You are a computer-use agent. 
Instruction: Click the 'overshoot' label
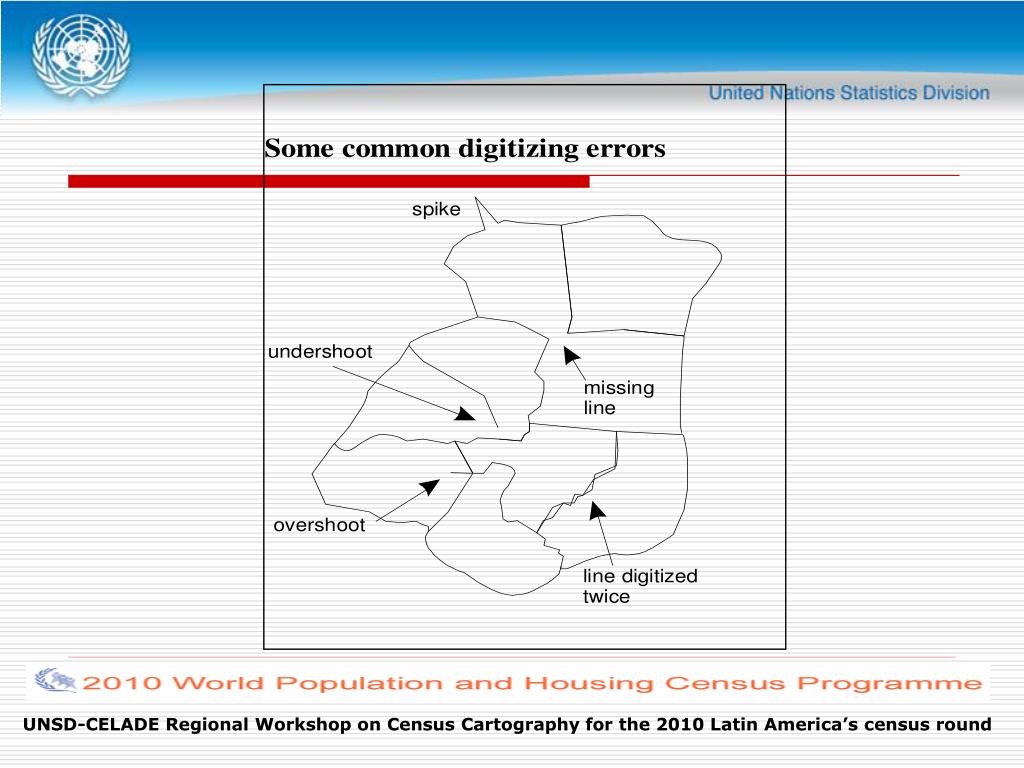tap(319, 525)
